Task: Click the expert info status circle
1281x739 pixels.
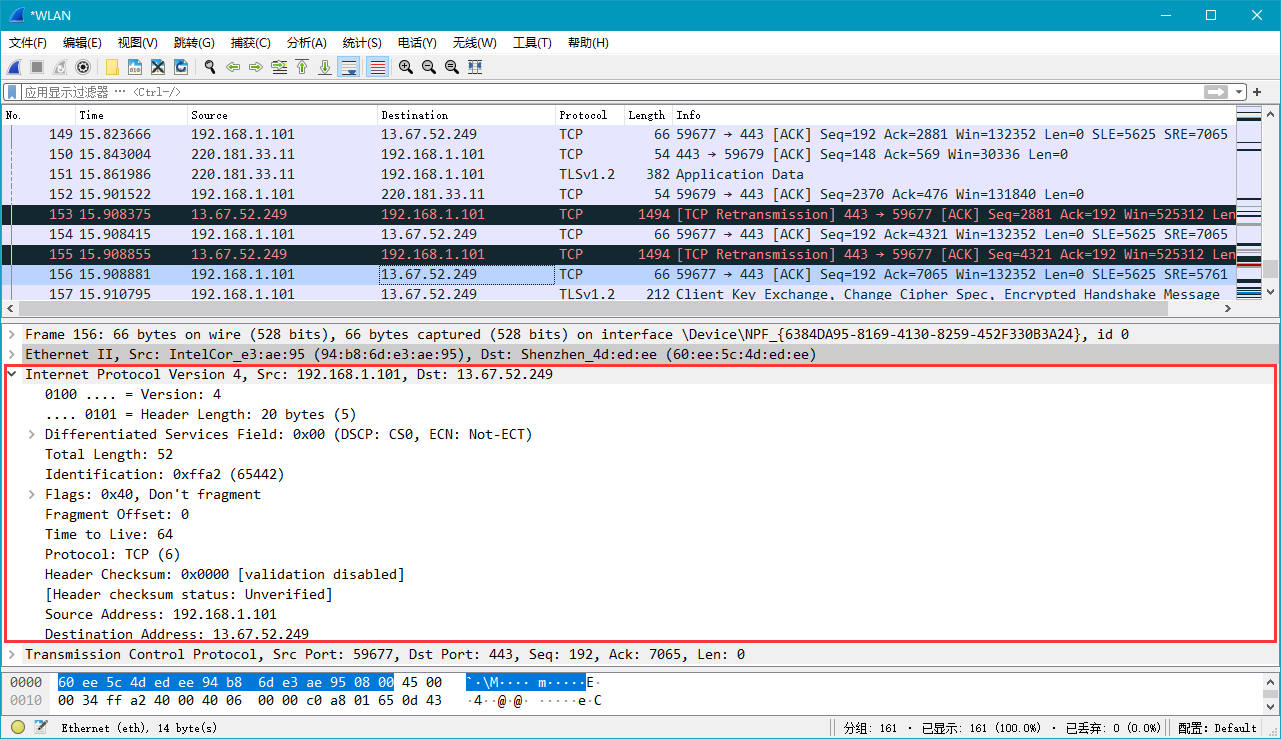Action: (18, 727)
